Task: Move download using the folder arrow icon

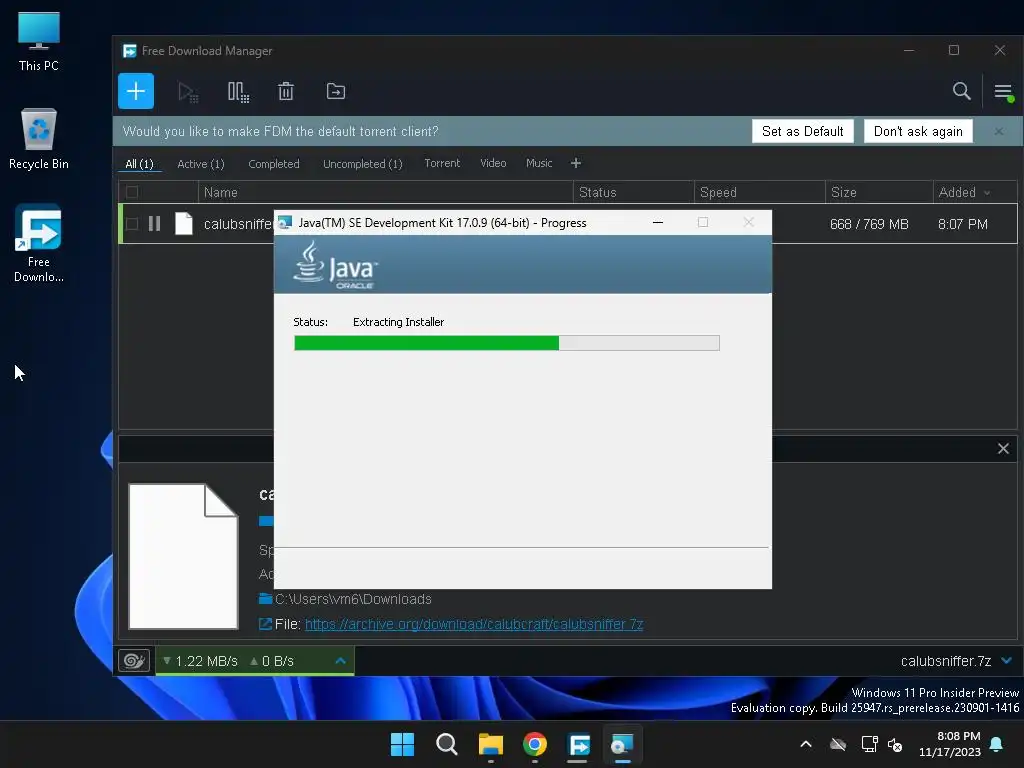Action: tap(336, 91)
